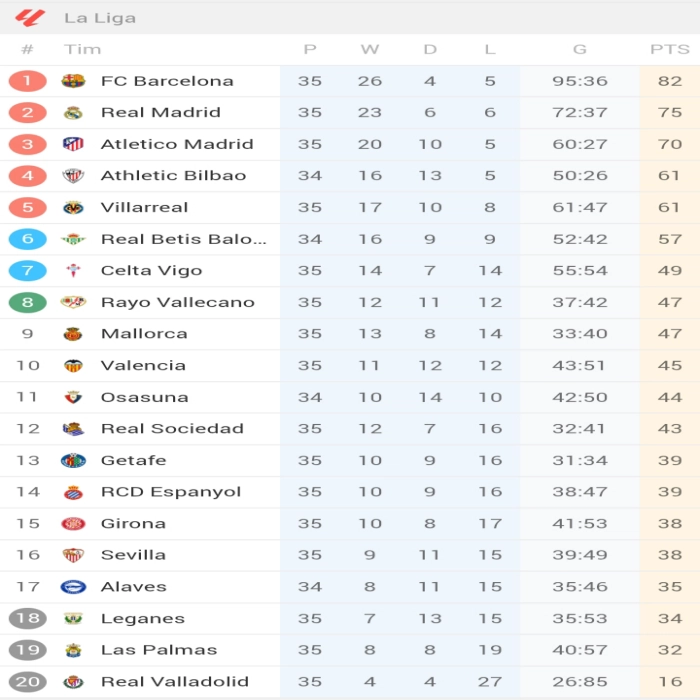Click the Las Palmas club crest
700x700 pixels.
pyautogui.click(x=73, y=650)
